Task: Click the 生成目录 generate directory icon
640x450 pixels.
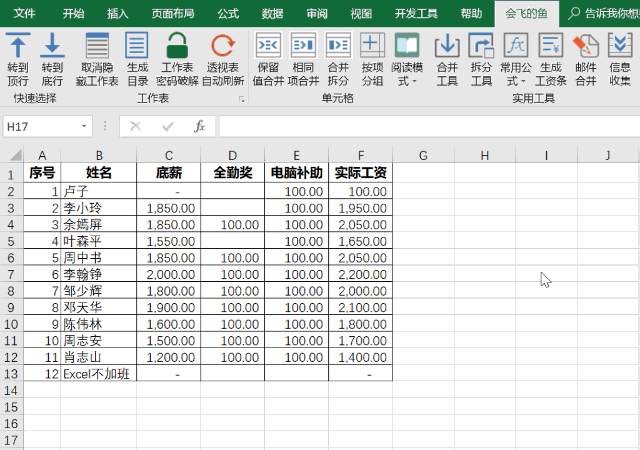Action: (137, 46)
